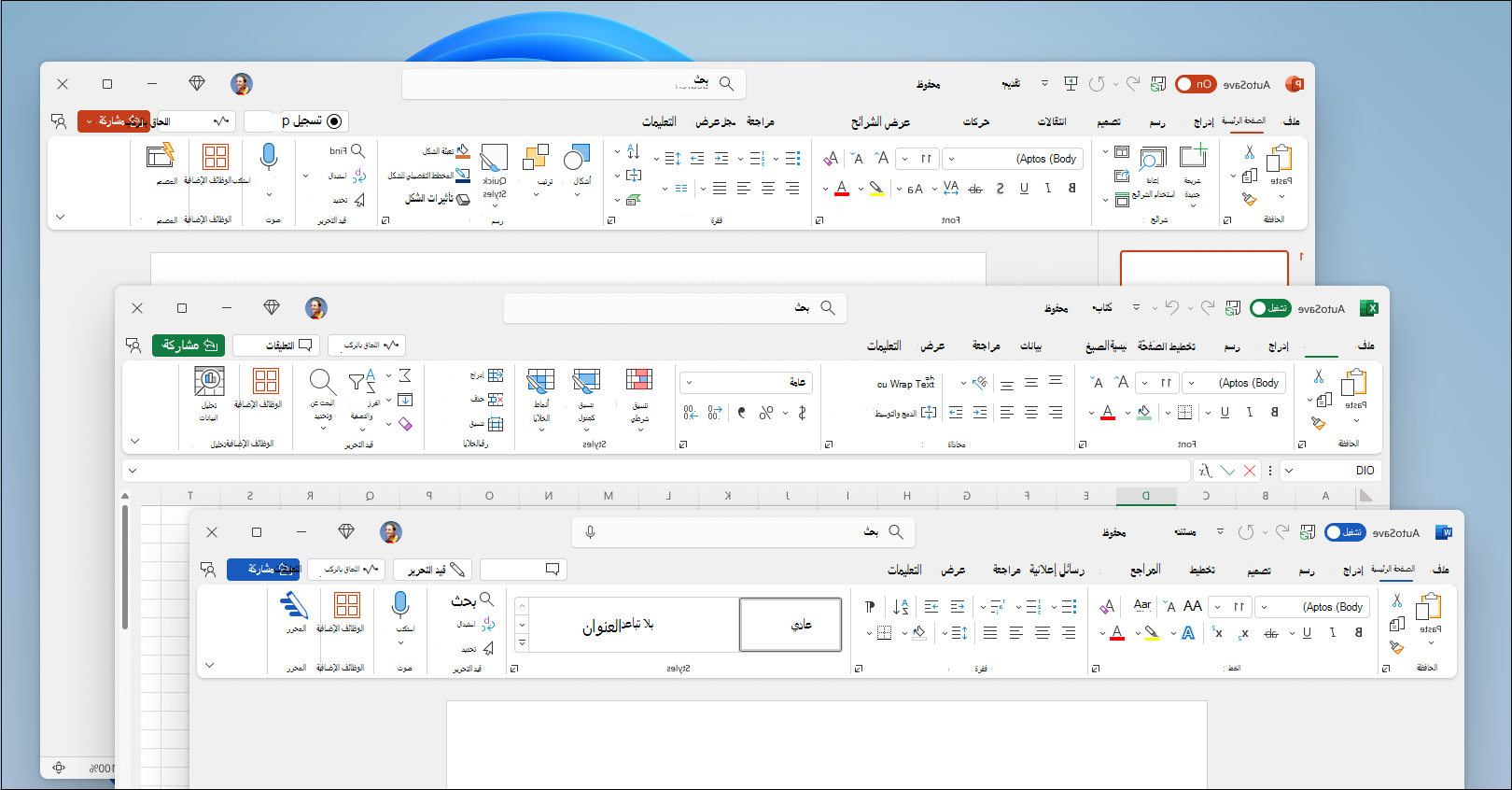Open Page Layout tab in Excel

[x=1167, y=346]
